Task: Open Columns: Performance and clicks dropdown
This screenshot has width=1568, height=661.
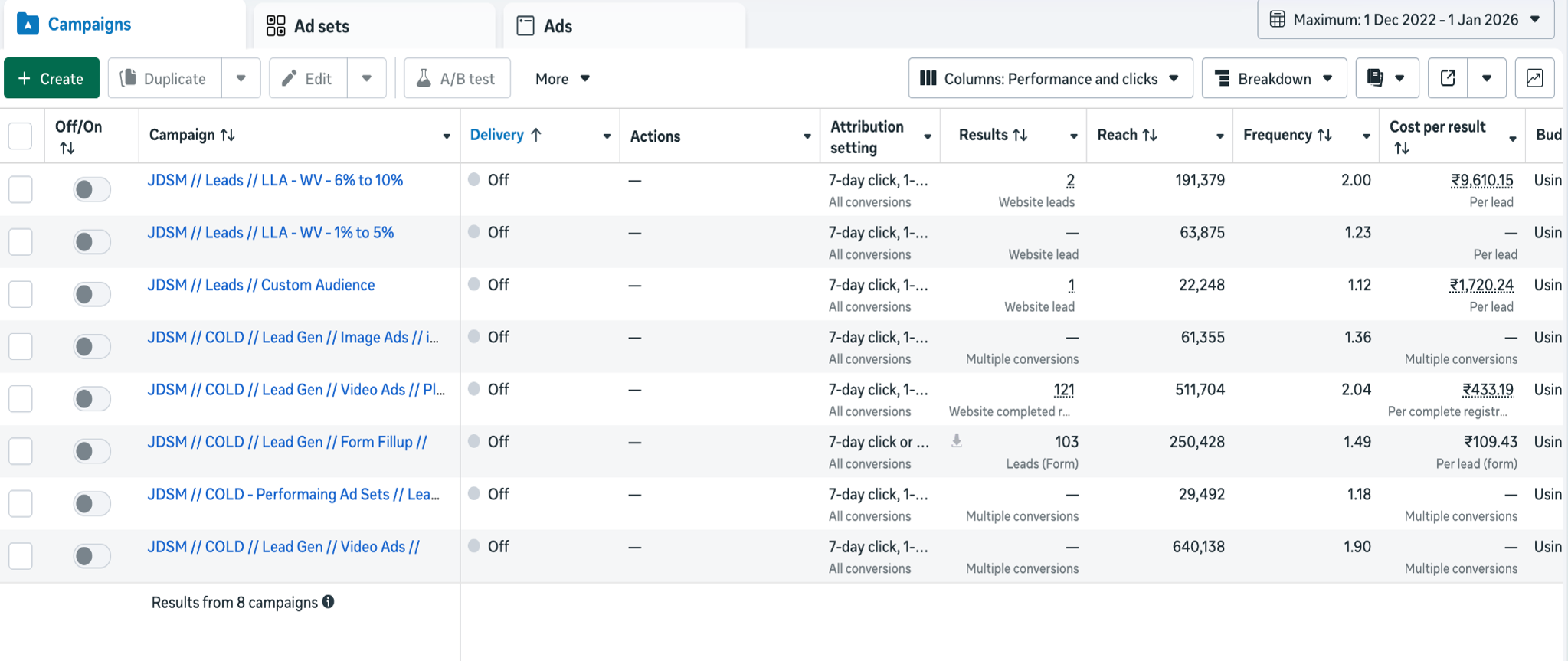Action: (x=1049, y=78)
